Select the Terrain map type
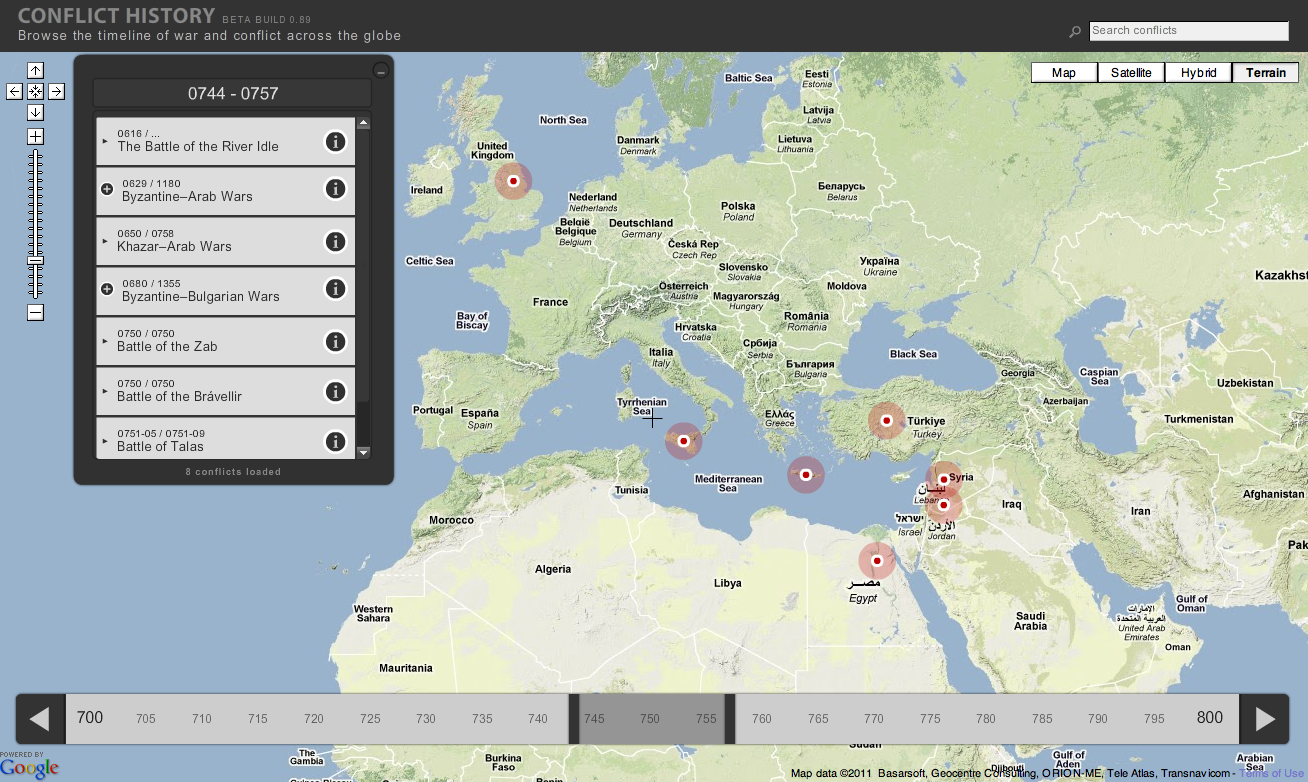The width and height of the screenshot is (1308, 782). click(x=1265, y=73)
